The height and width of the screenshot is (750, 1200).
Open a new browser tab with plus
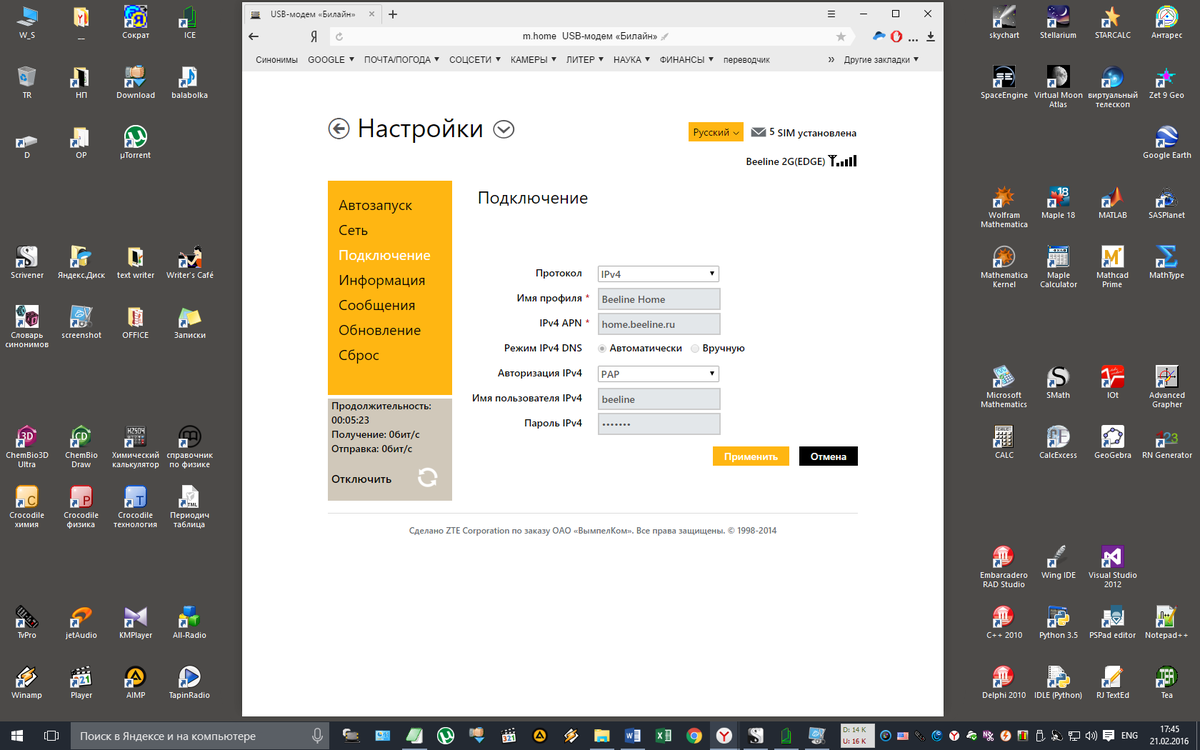[393, 14]
